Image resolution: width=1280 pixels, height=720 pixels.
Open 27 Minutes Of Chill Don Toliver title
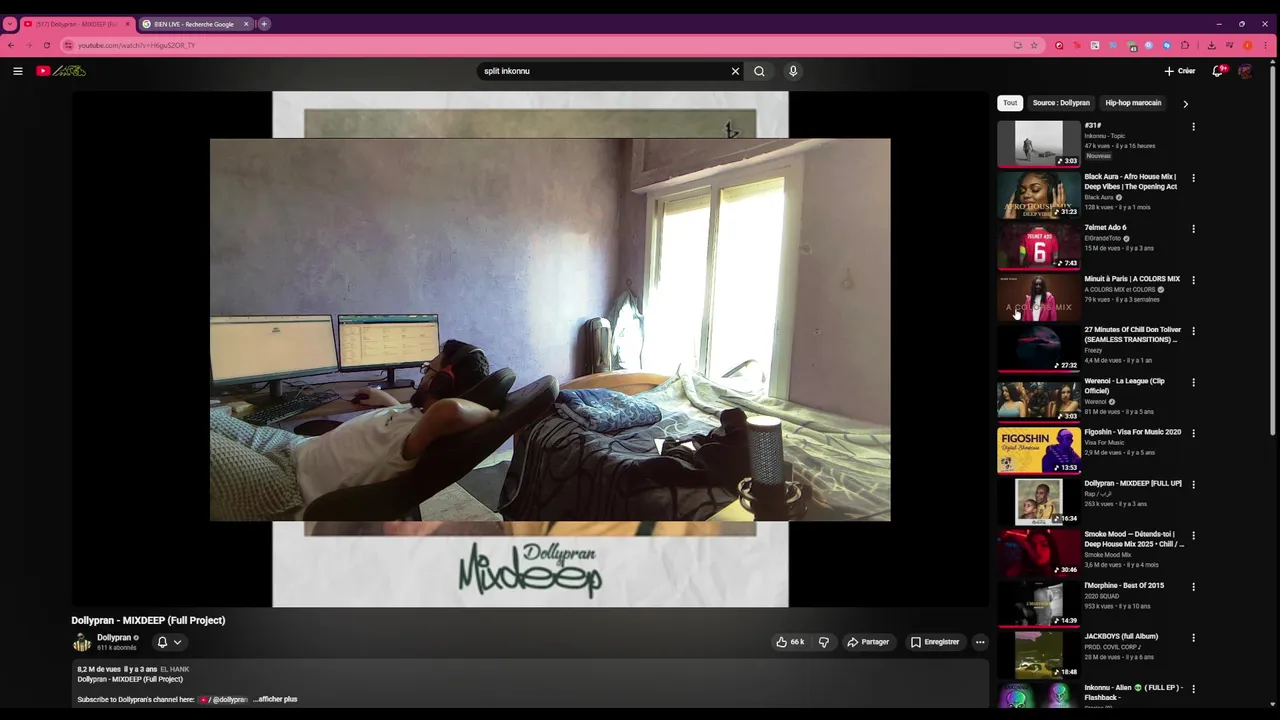[1133, 334]
